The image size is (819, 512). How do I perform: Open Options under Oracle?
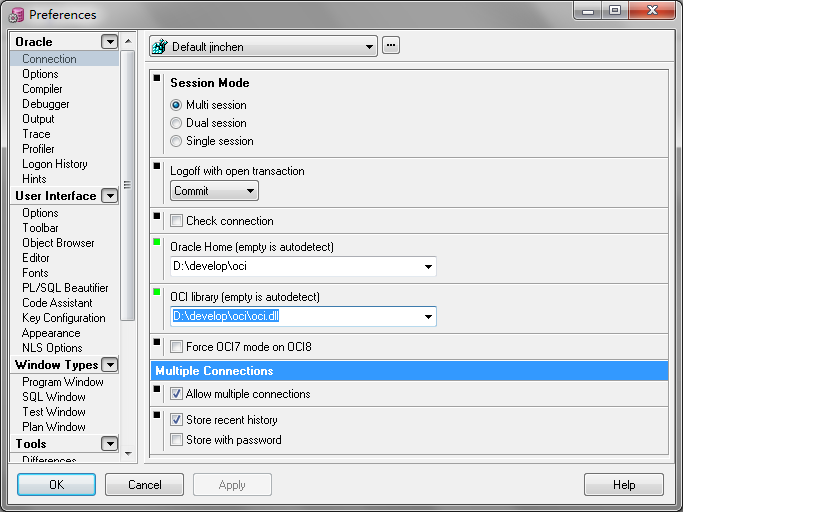[40, 74]
